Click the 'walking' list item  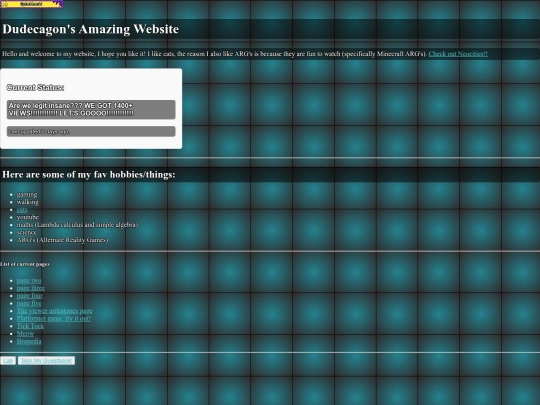(28, 202)
